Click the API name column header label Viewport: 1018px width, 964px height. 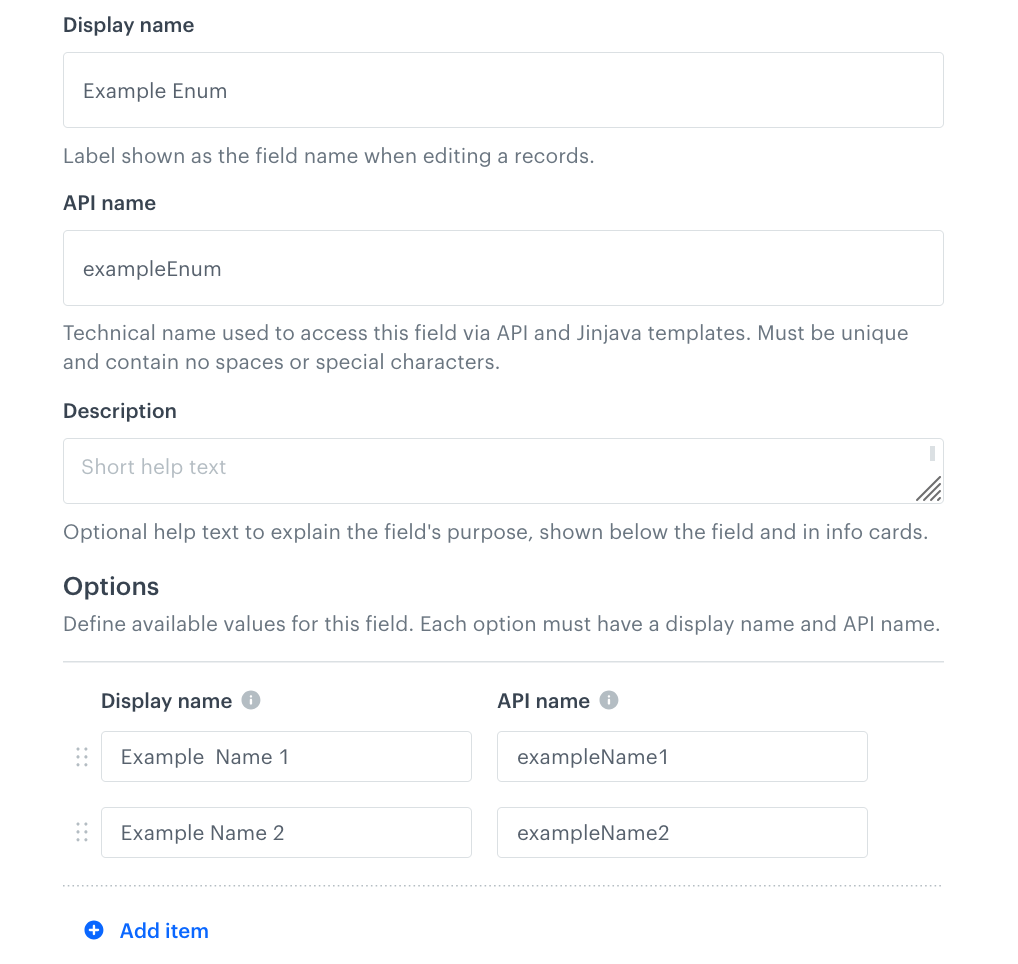coord(546,700)
